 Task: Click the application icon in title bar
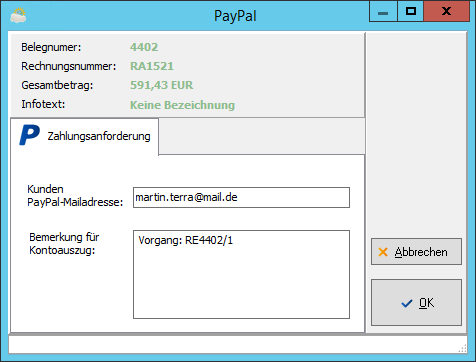[18, 16]
